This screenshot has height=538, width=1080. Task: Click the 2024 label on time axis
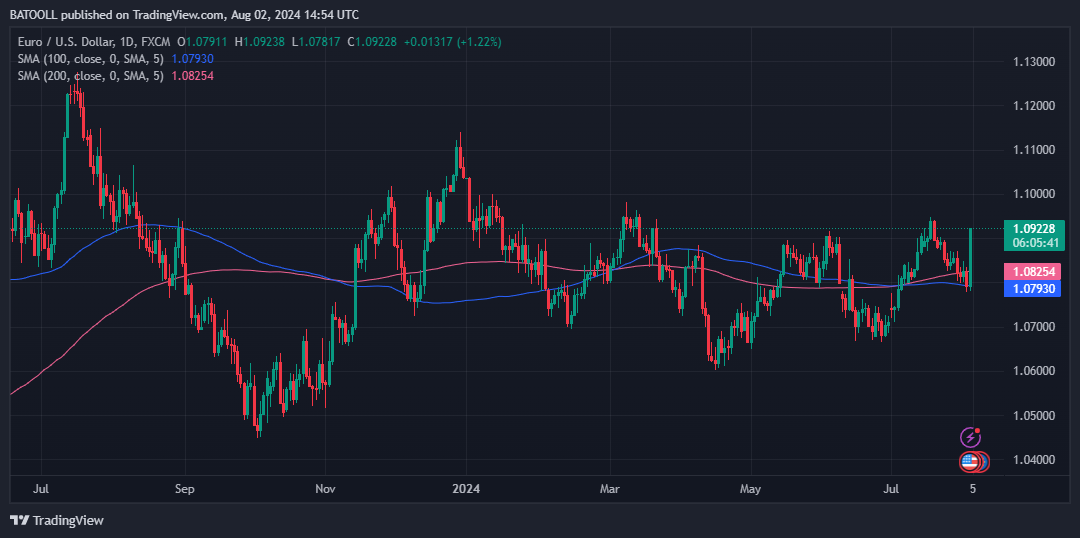click(466, 490)
